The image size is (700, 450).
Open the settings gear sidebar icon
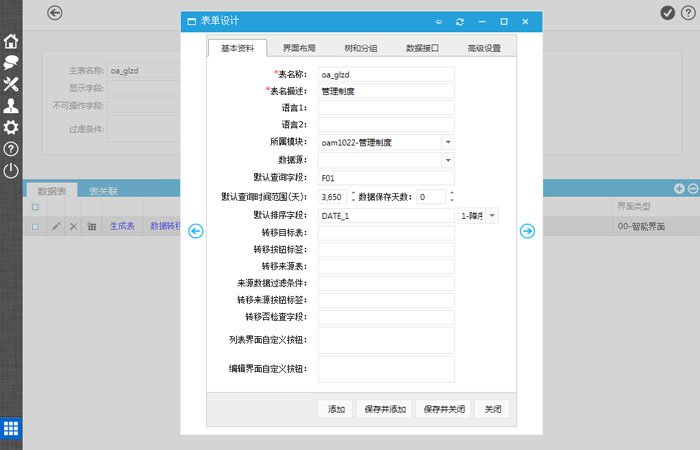[11, 127]
